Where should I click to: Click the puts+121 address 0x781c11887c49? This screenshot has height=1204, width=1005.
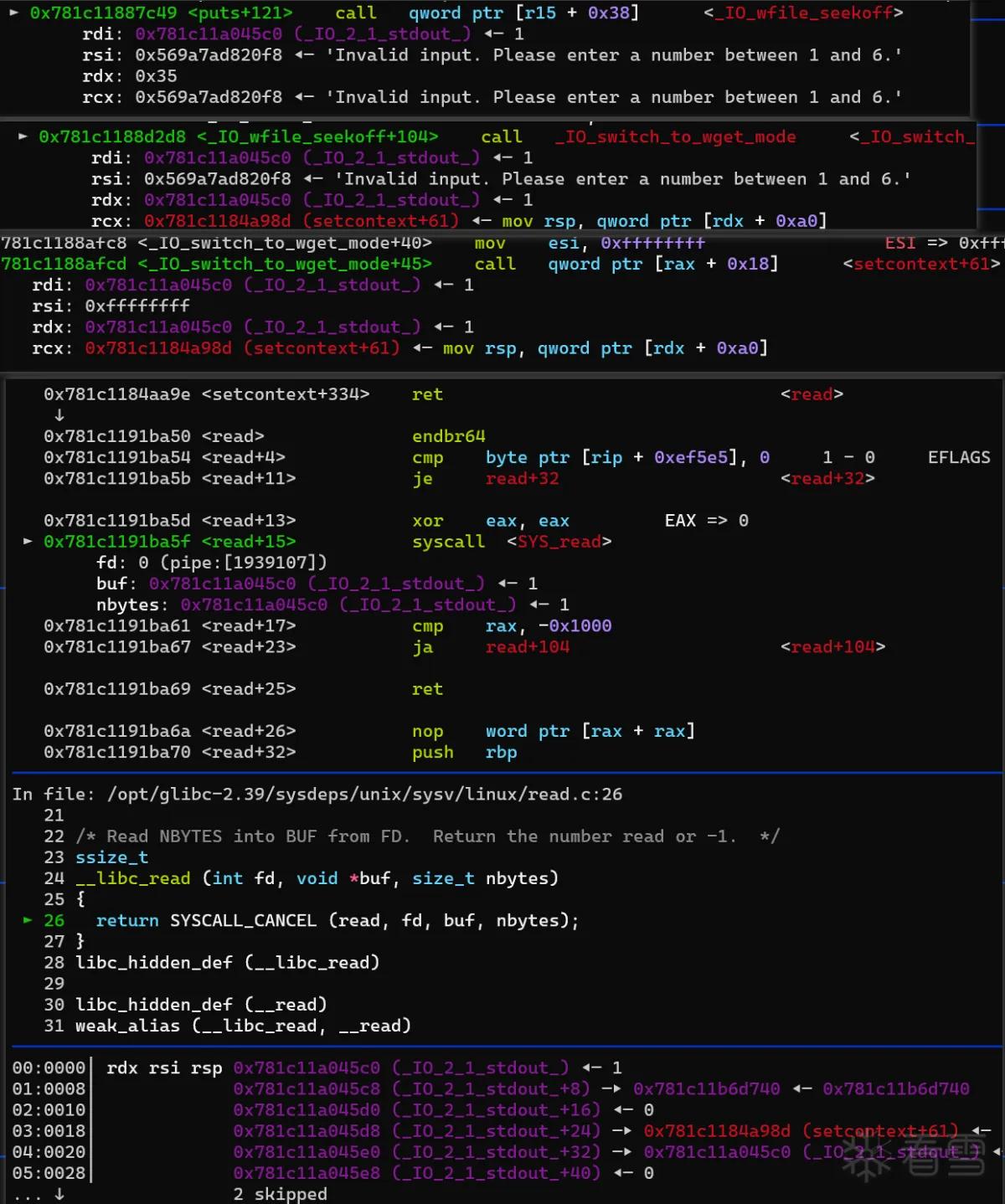click(103, 13)
